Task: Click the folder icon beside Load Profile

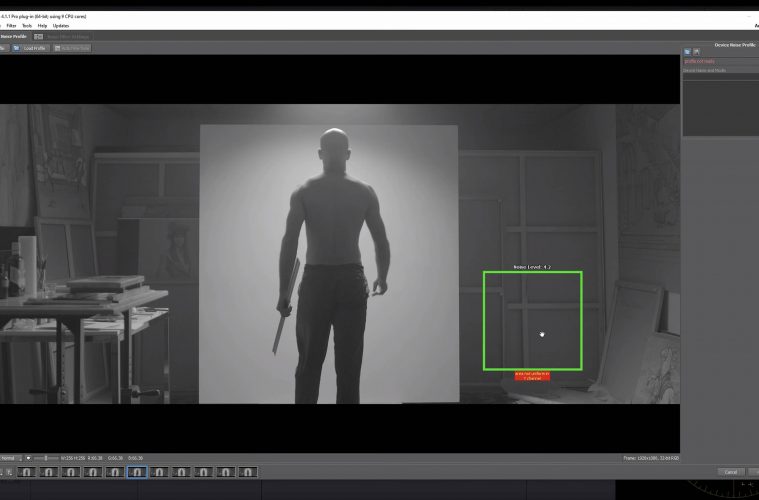Action: click(x=16, y=47)
